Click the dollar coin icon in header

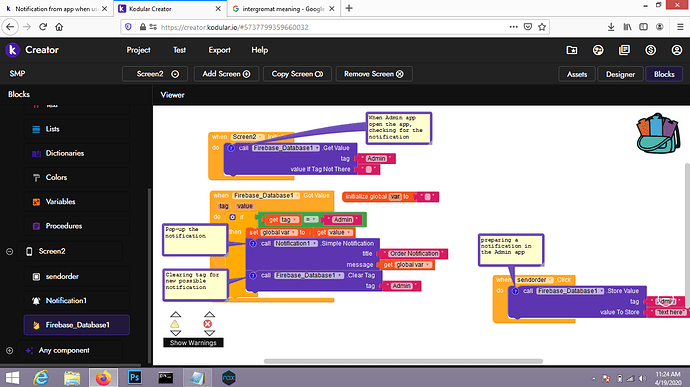click(x=650, y=50)
